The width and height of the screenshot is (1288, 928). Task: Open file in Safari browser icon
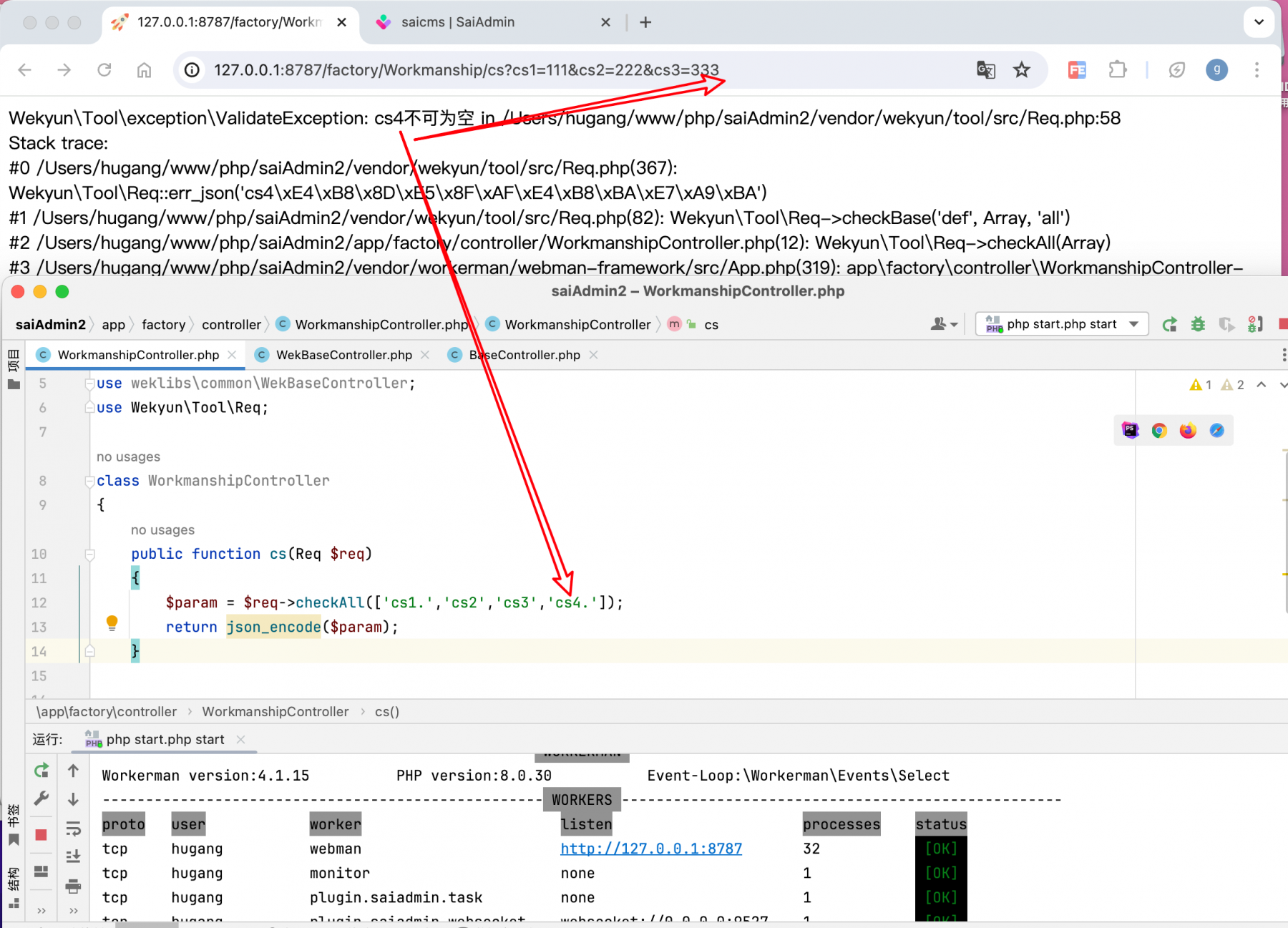[1217, 430]
